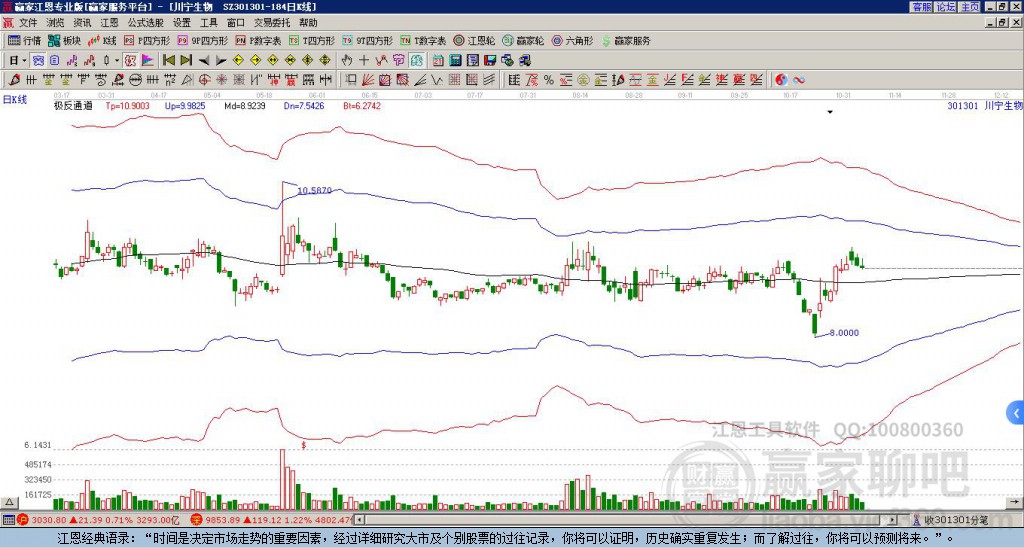
Task: Click the 客服 customer service button
Action: pyautogui.click(x=921, y=7)
